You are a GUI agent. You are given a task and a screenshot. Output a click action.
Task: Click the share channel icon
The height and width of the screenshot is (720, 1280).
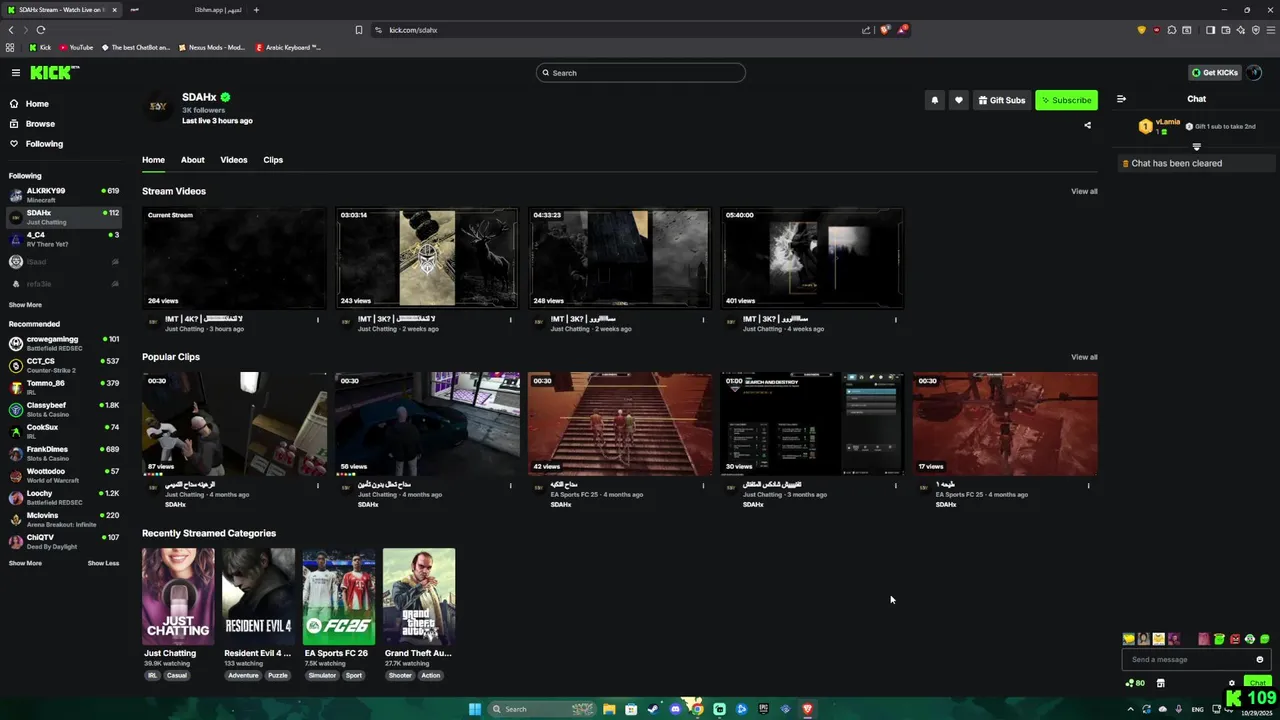click(x=1088, y=126)
